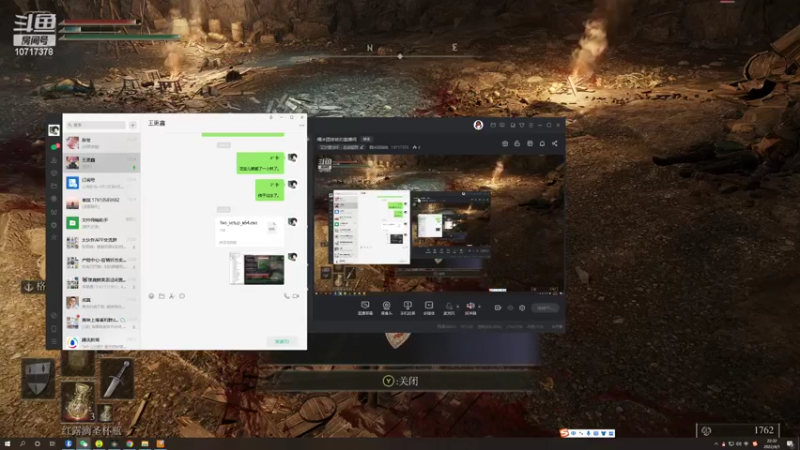Select the 王秉鑫 conversation in chat list

click(102, 163)
